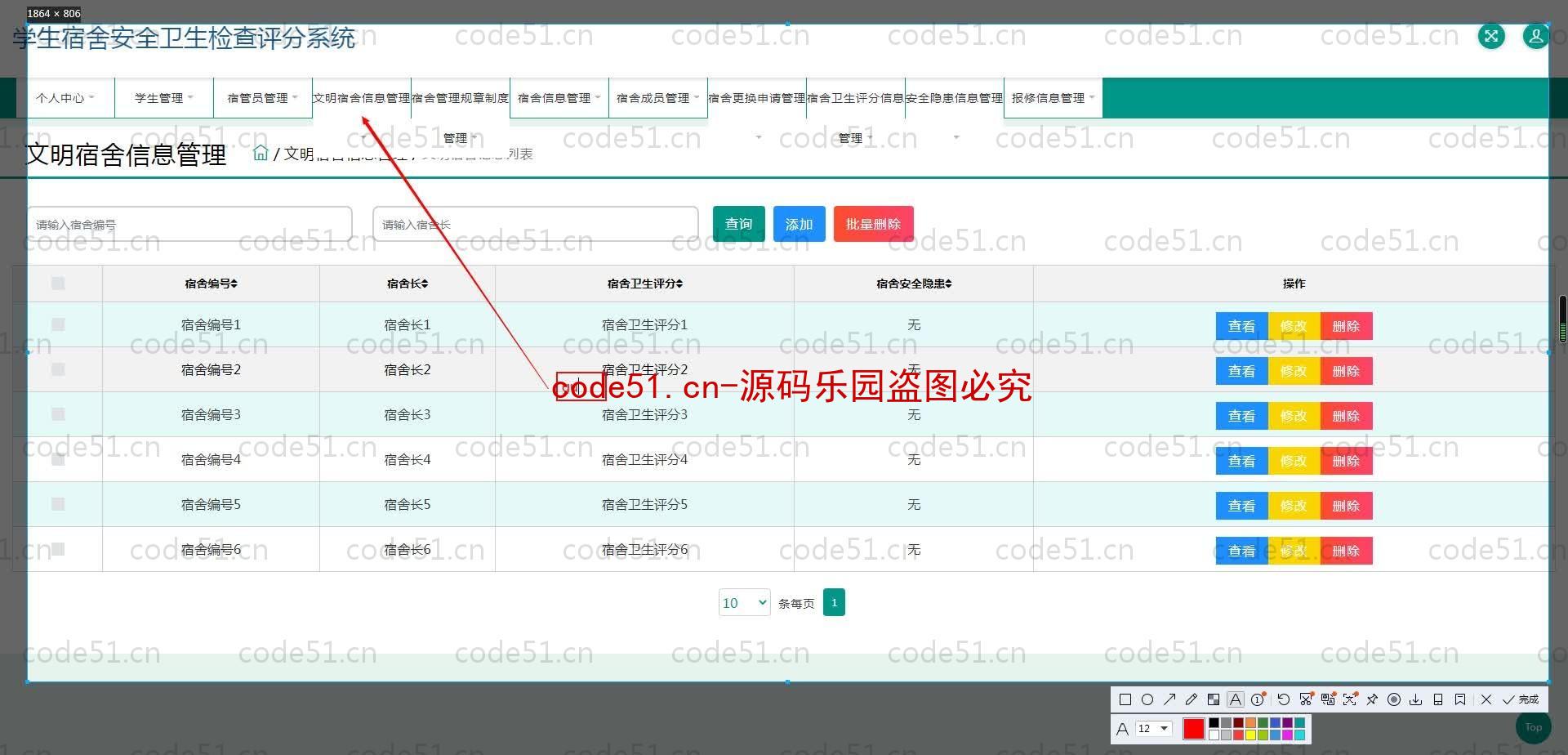The width and height of the screenshot is (1568, 755).
Task: Click 删除 for row 宿舍编号2
Action: point(1346,371)
